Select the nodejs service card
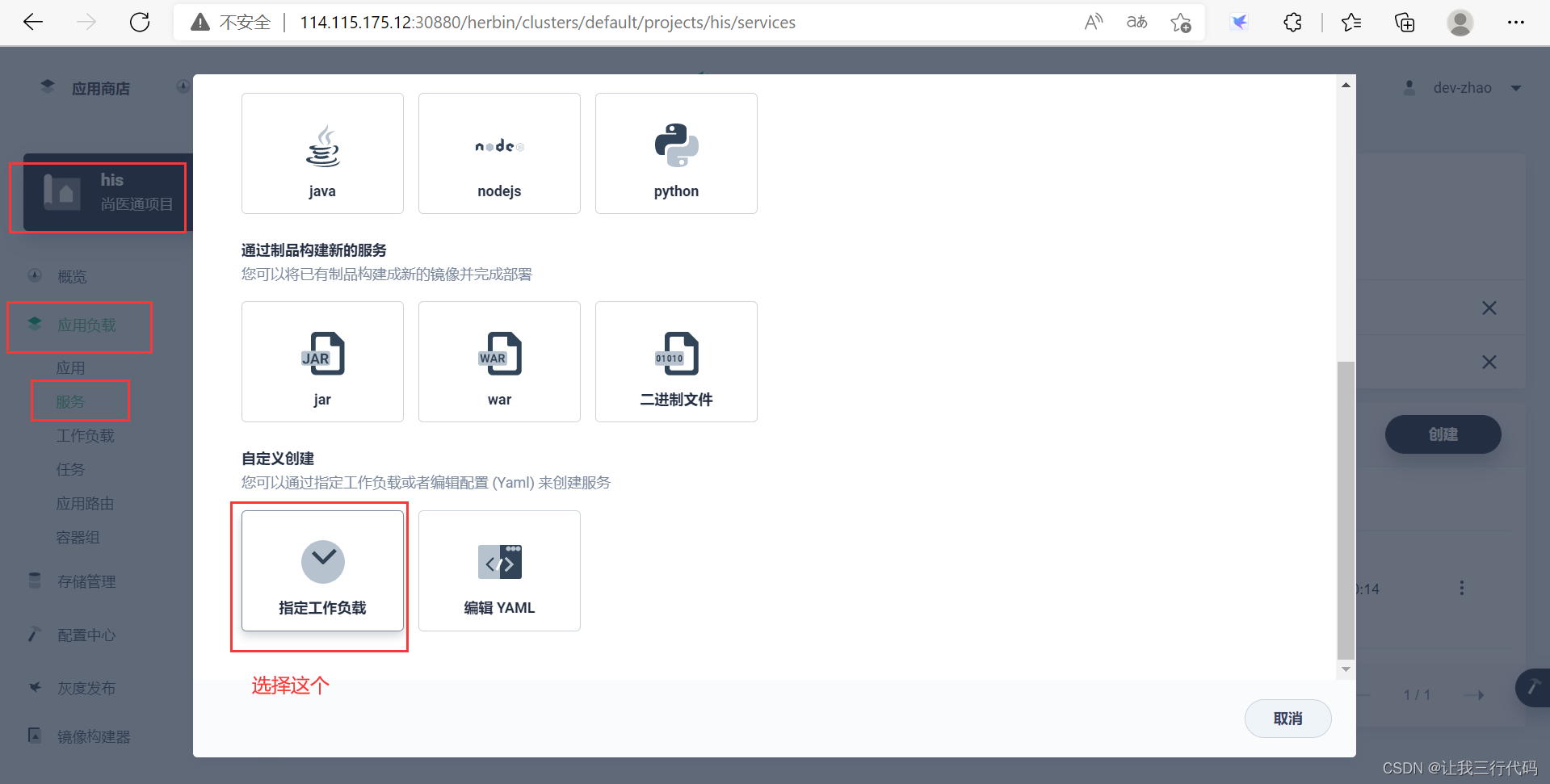This screenshot has width=1550, height=784. click(499, 153)
